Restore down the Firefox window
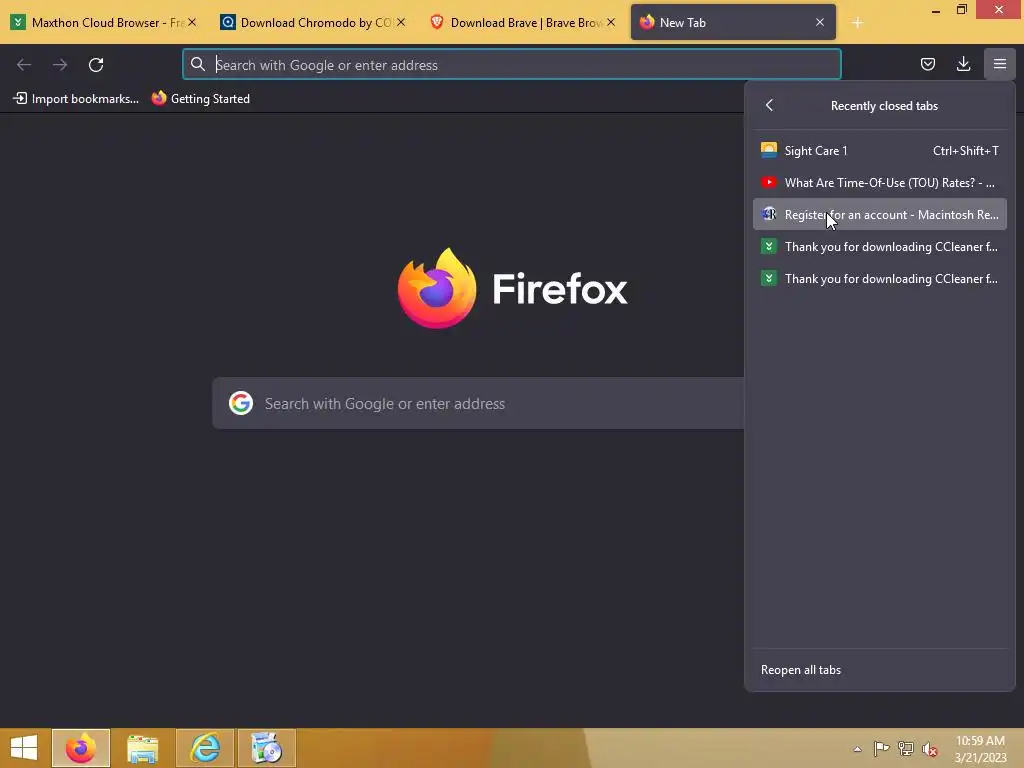Image resolution: width=1024 pixels, height=768 pixels. click(961, 10)
